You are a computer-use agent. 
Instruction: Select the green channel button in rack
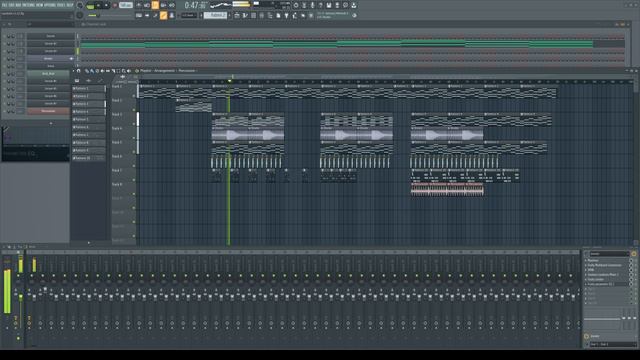pos(48,73)
